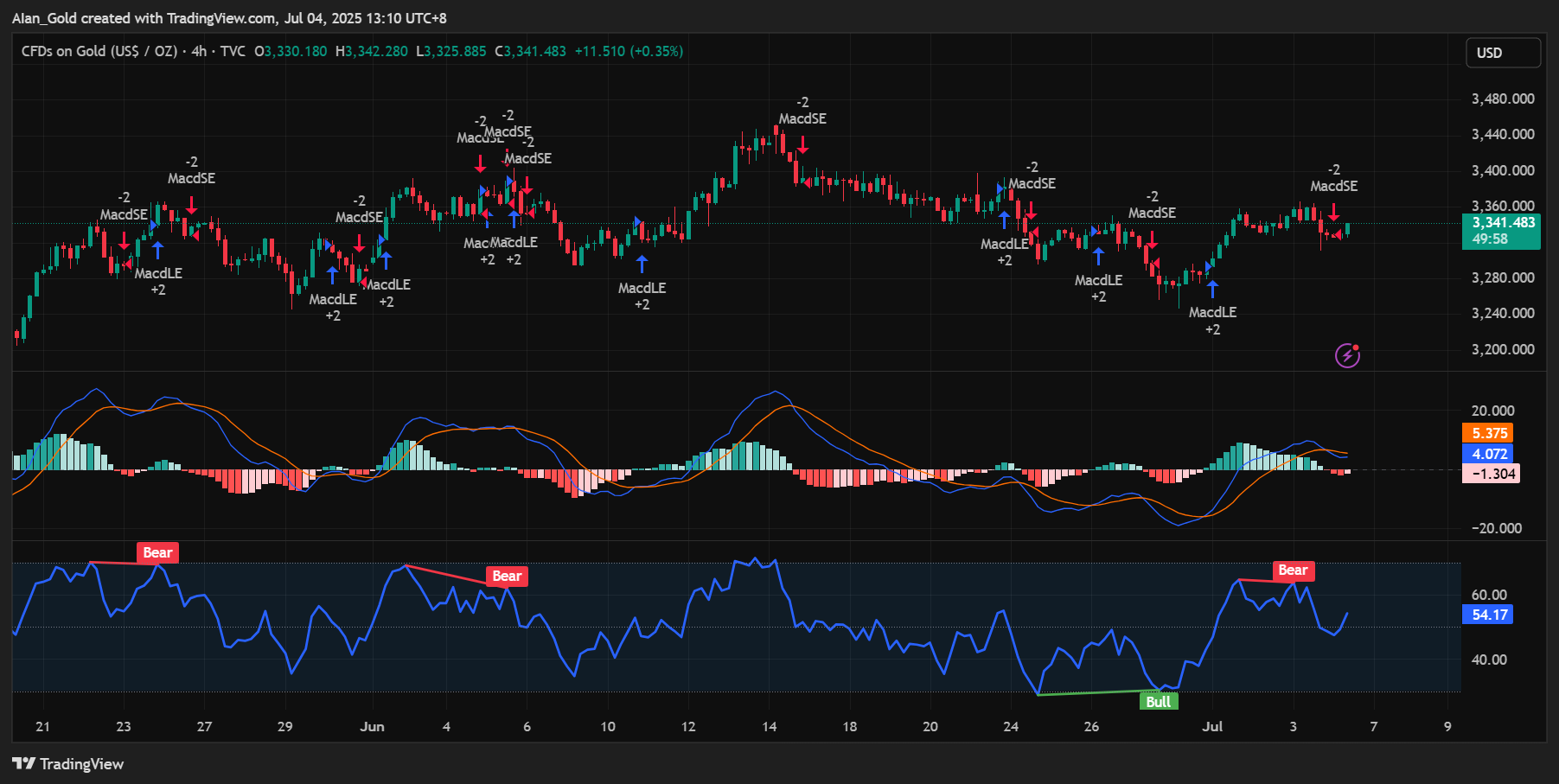Click the MacdSE label above the July 4 candles

pos(1333,186)
